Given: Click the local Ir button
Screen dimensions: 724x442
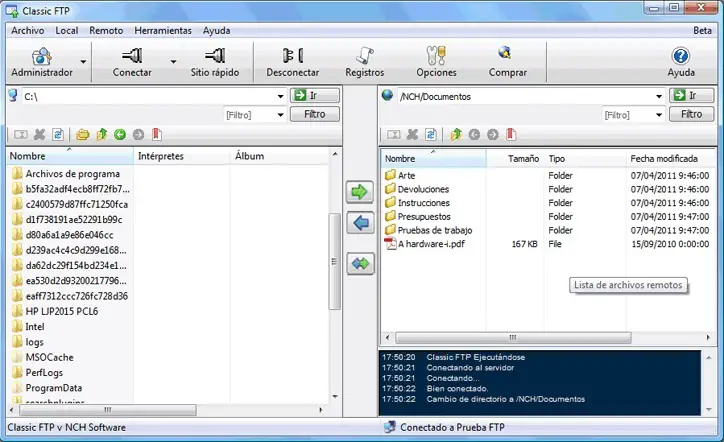Looking at the screenshot, I should point(315,96).
